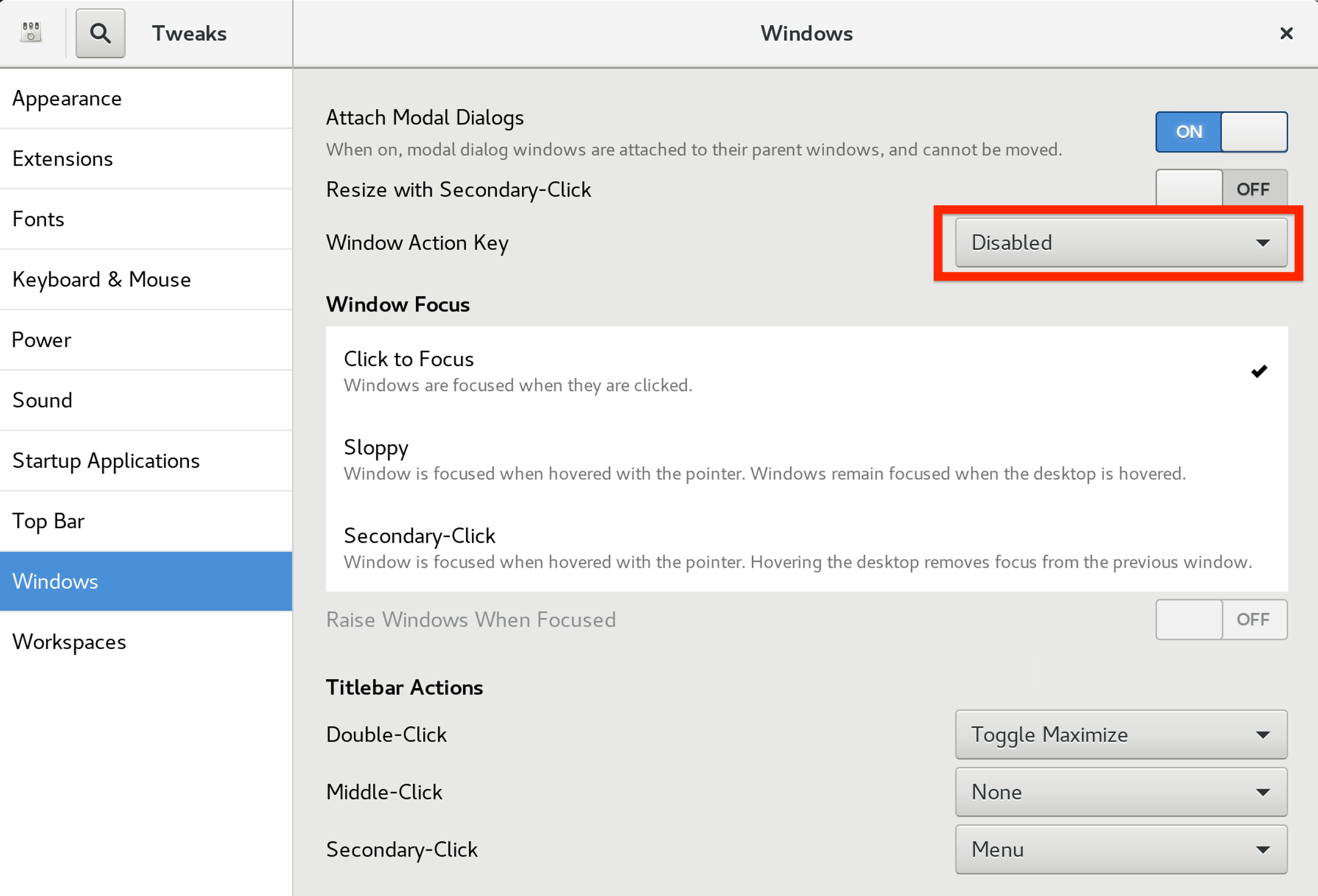Open the Workspaces section

coord(69,641)
